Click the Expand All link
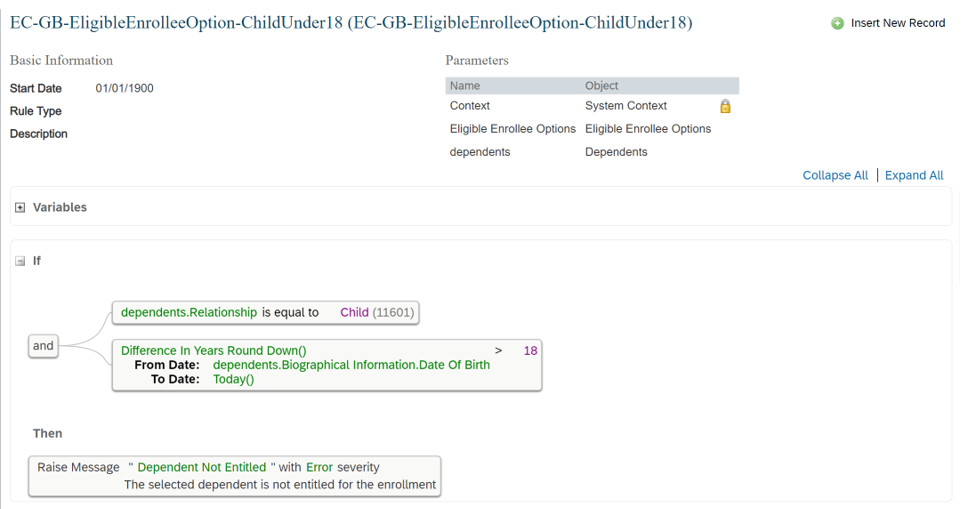Screen dimensions: 964x509 pyautogui.click(x=914, y=175)
